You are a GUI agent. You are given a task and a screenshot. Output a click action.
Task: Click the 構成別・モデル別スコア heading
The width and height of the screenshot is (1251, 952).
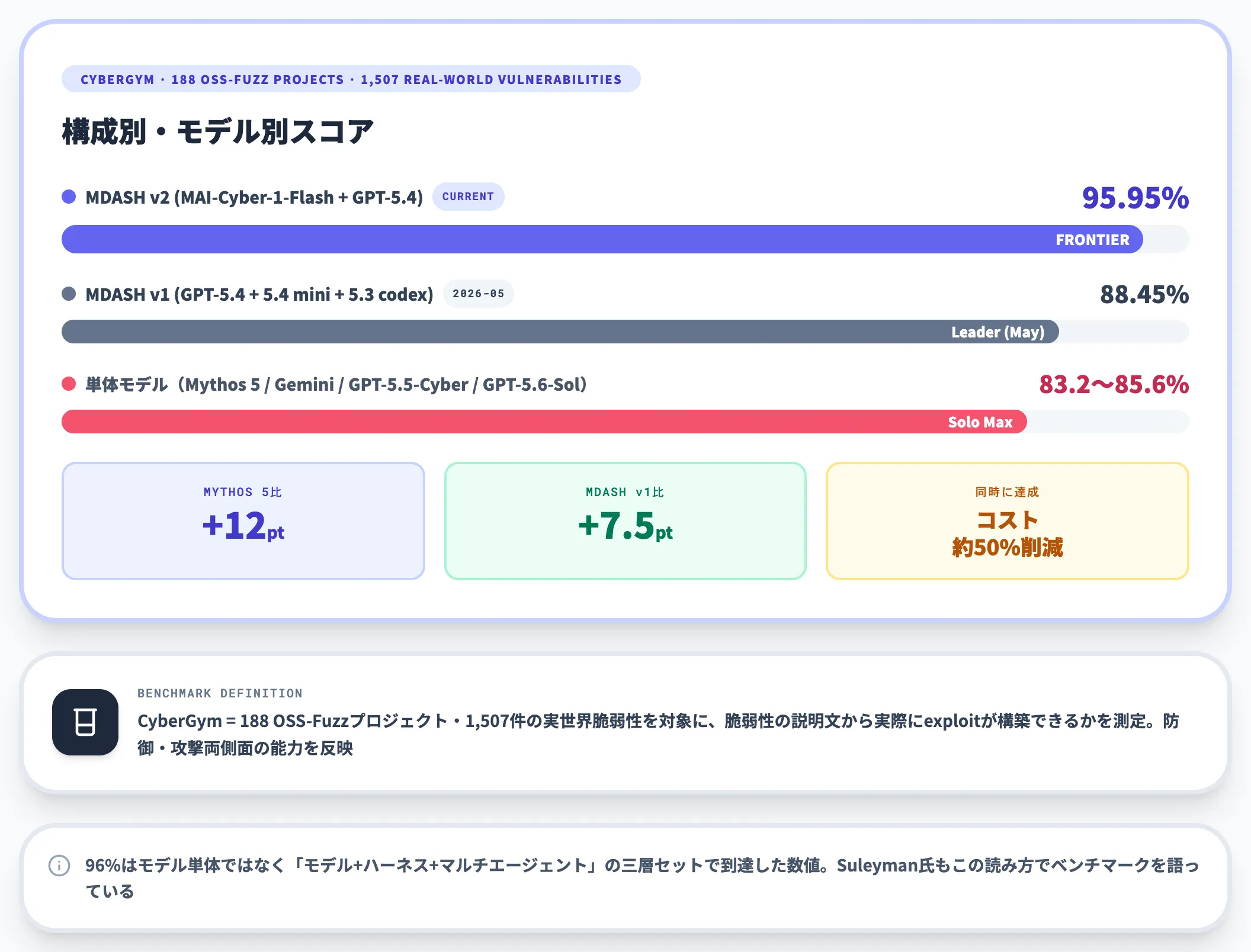[218, 131]
